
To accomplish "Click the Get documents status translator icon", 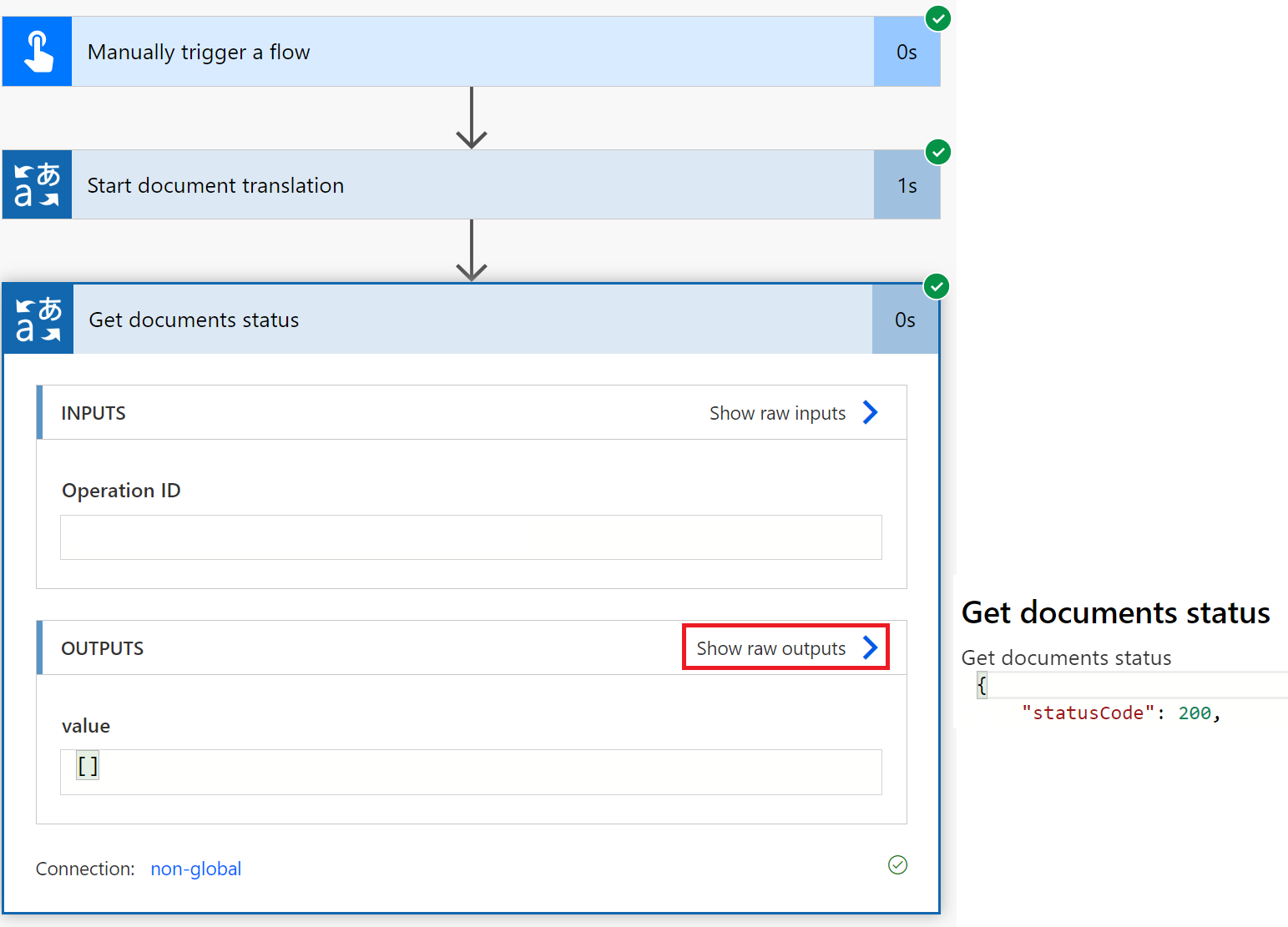I will pos(37,319).
